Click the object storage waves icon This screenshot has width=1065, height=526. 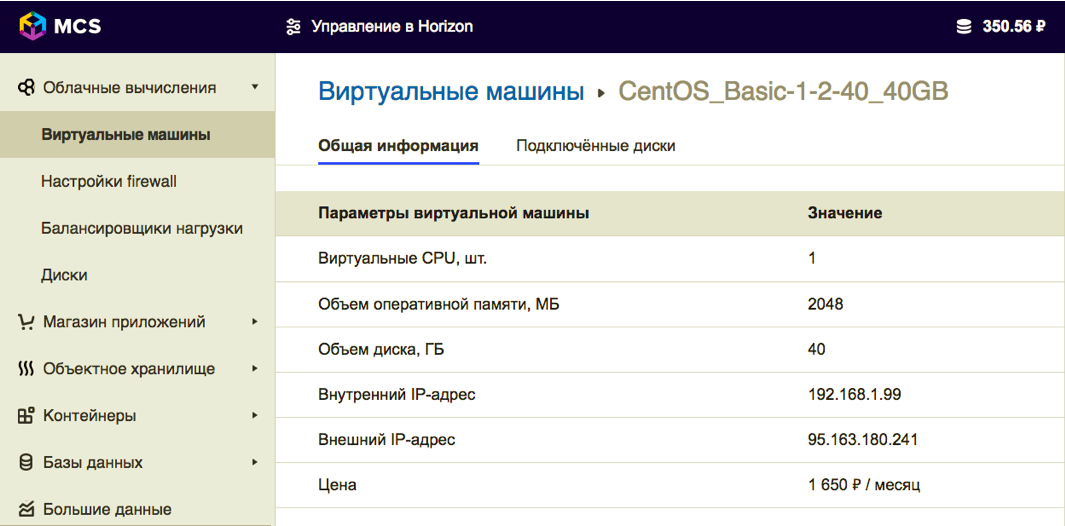(26, 369)
